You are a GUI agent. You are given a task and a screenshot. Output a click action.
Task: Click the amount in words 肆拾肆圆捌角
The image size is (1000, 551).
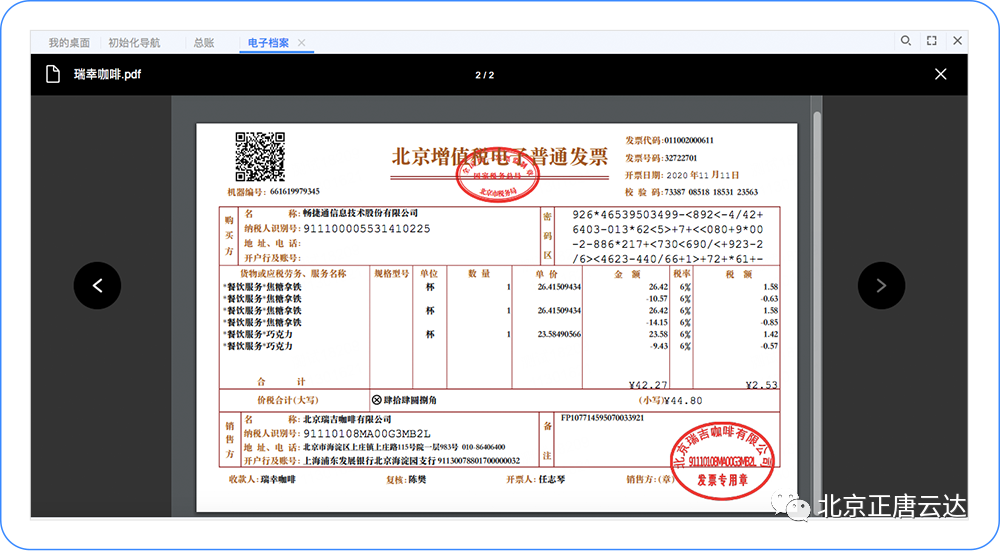(x=410, y=400)
